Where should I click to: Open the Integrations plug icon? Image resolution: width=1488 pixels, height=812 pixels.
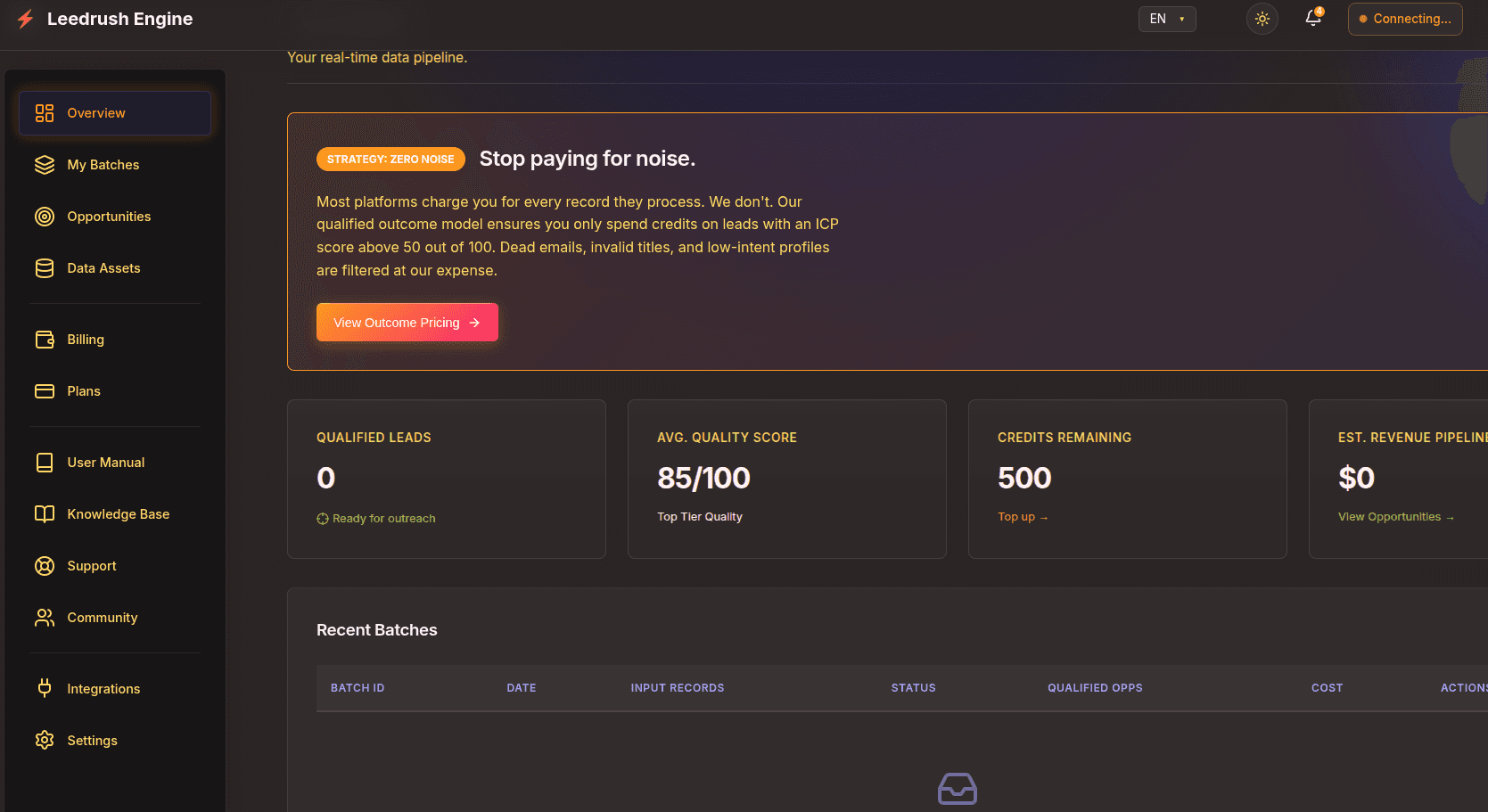(45, 688)
